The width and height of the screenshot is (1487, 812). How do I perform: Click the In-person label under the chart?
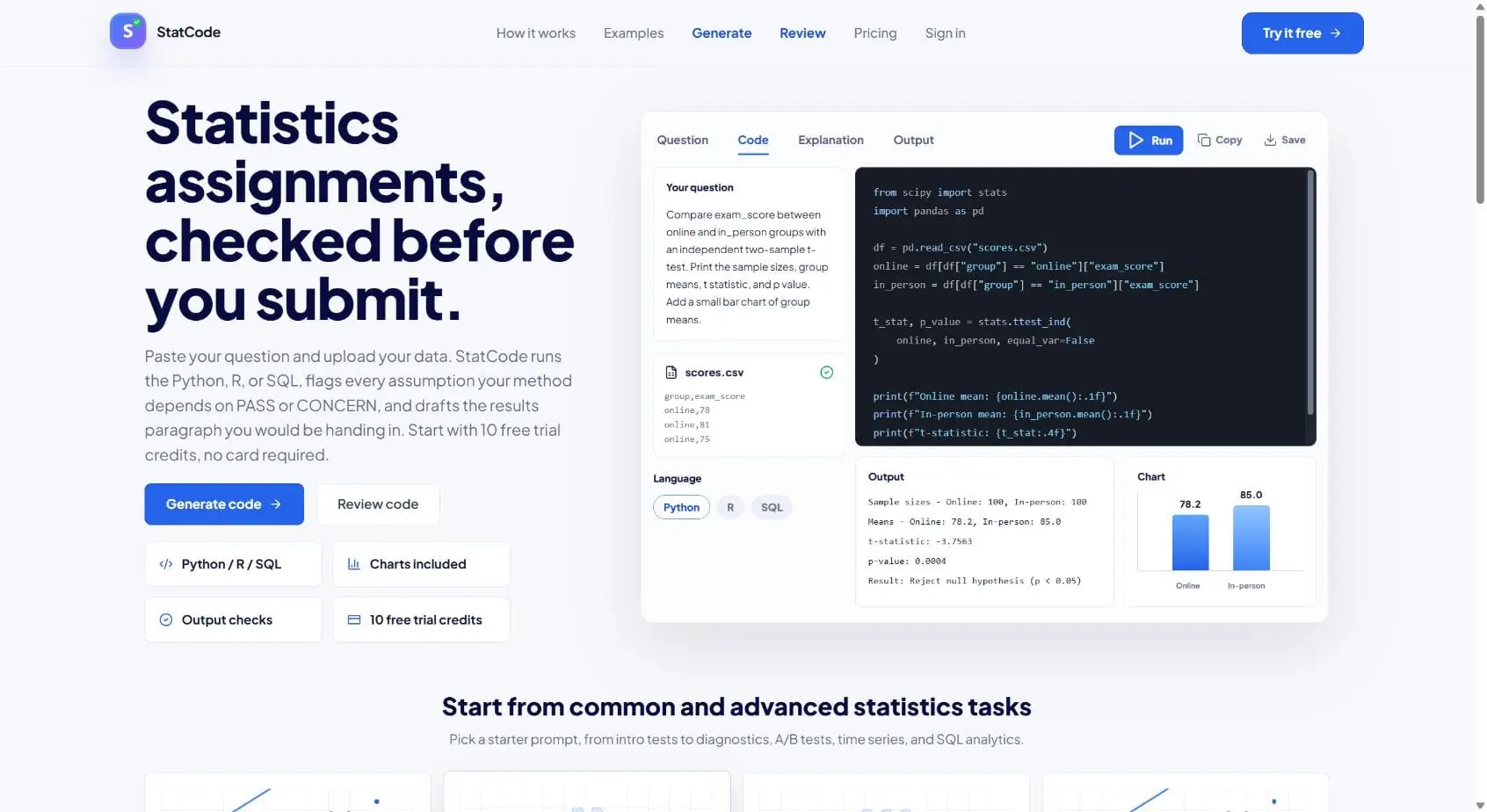(1246, 586)
